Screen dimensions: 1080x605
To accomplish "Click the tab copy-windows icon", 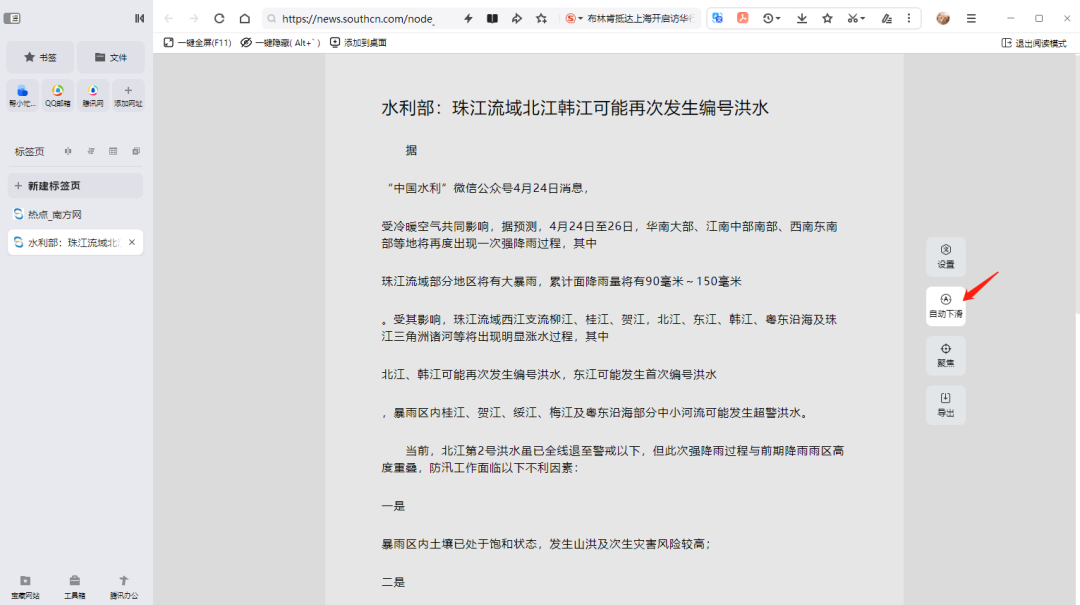I will 136,151.
